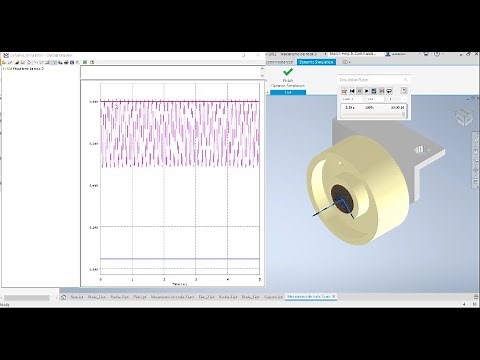
Task: Switch to the Roda_2.ipt document tab
Action: coord(97,297)
